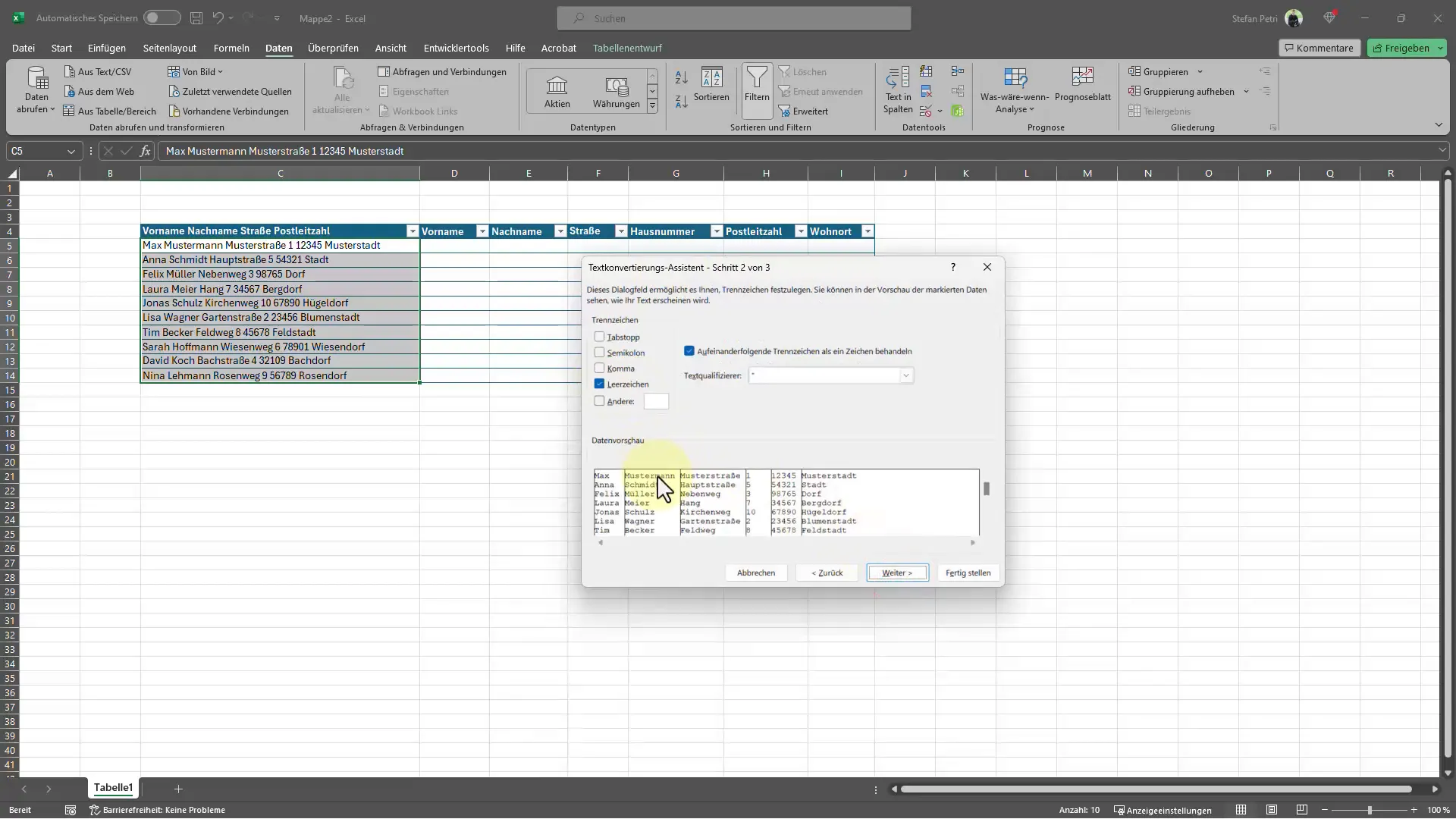The image size is (1456, 819).
Task: Open the Vorname column filter dropdown
Action: point(482,231)
